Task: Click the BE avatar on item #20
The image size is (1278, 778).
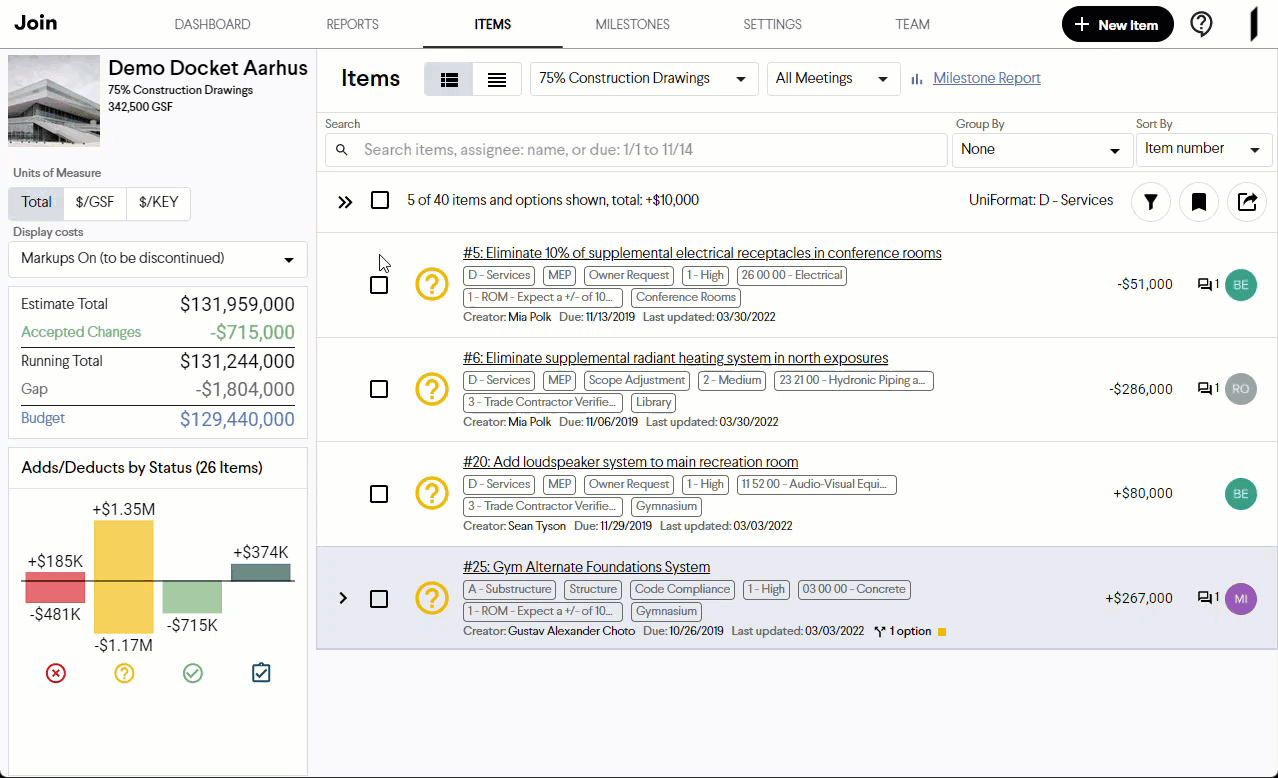Action: click(x=1241, y=494)
